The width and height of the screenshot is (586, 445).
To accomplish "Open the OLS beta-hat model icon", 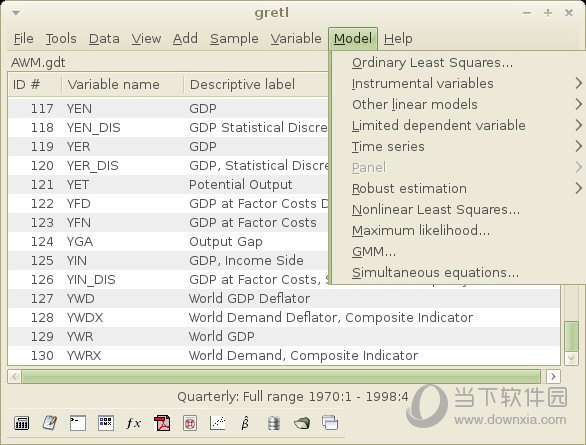I will coord(246,423).
